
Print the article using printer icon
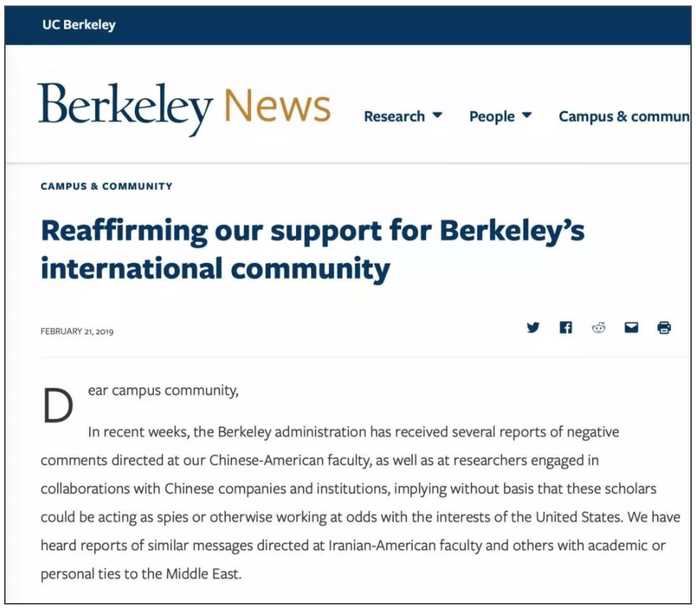coord(664,328)
